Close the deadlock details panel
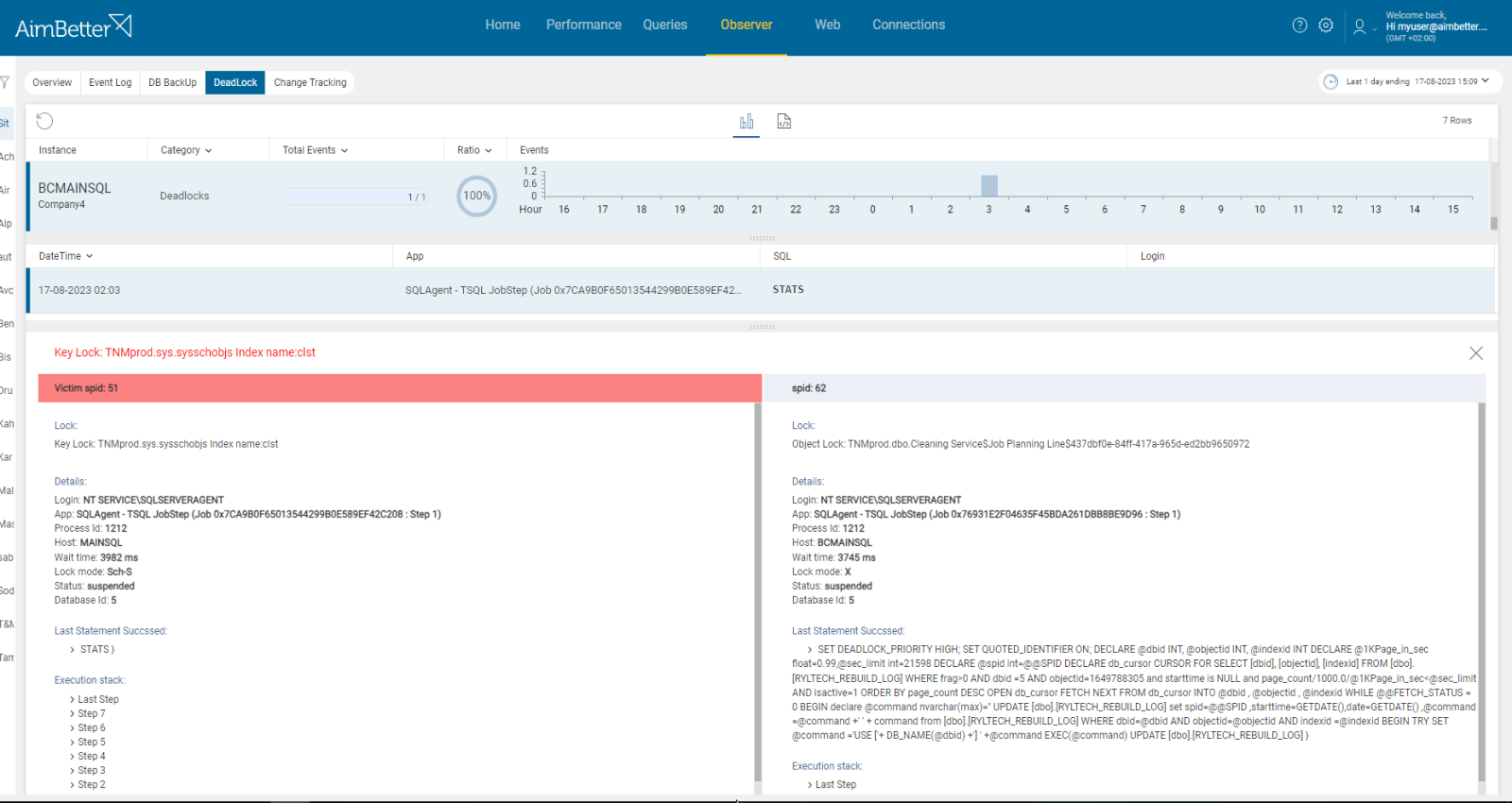Viewport: 1512px width, 803px height. pyautogui.click(x=1476, y=352)
